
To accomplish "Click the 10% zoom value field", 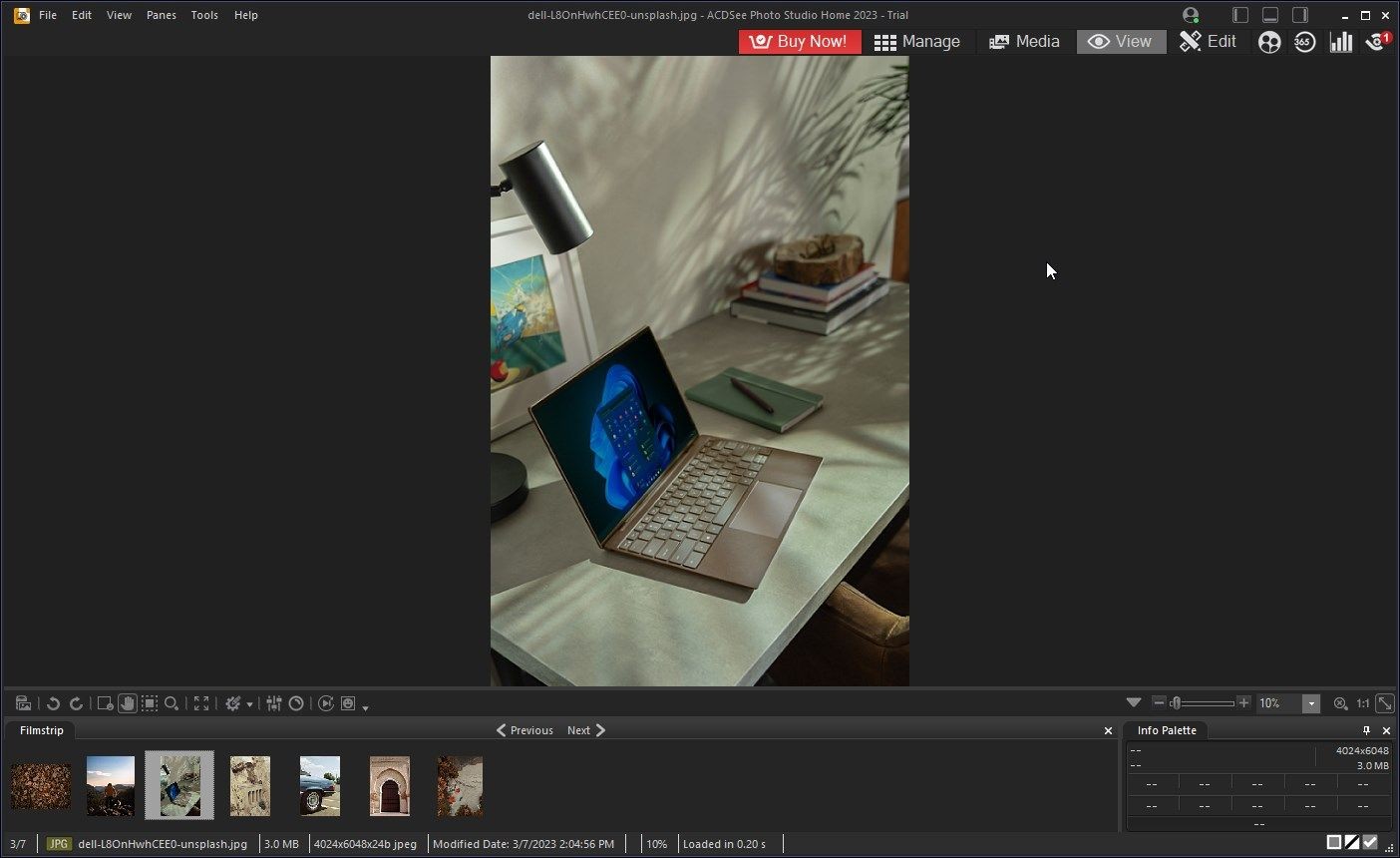I will click(1278, 703).
